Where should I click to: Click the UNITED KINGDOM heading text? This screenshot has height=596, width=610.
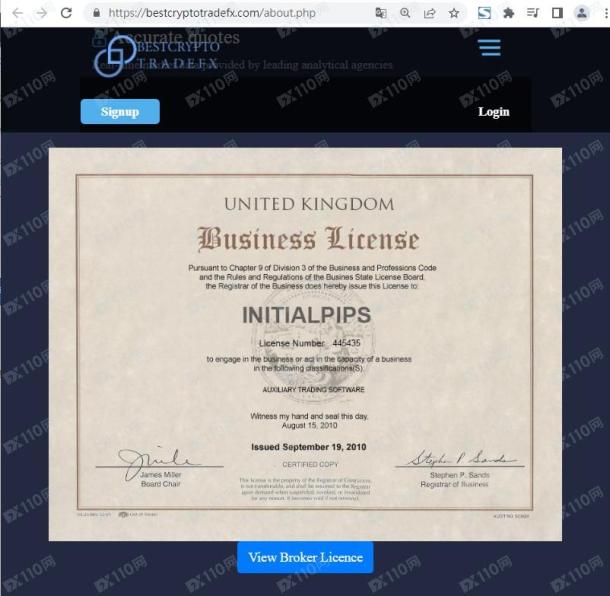click(x=309, y=204)
